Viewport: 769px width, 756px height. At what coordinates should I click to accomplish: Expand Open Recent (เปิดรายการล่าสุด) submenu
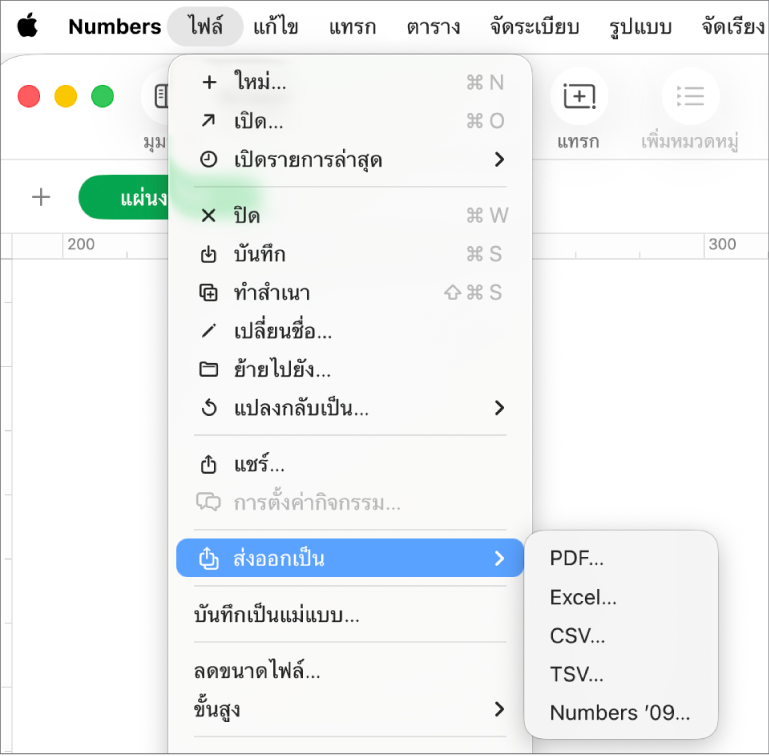pos(350,159)
